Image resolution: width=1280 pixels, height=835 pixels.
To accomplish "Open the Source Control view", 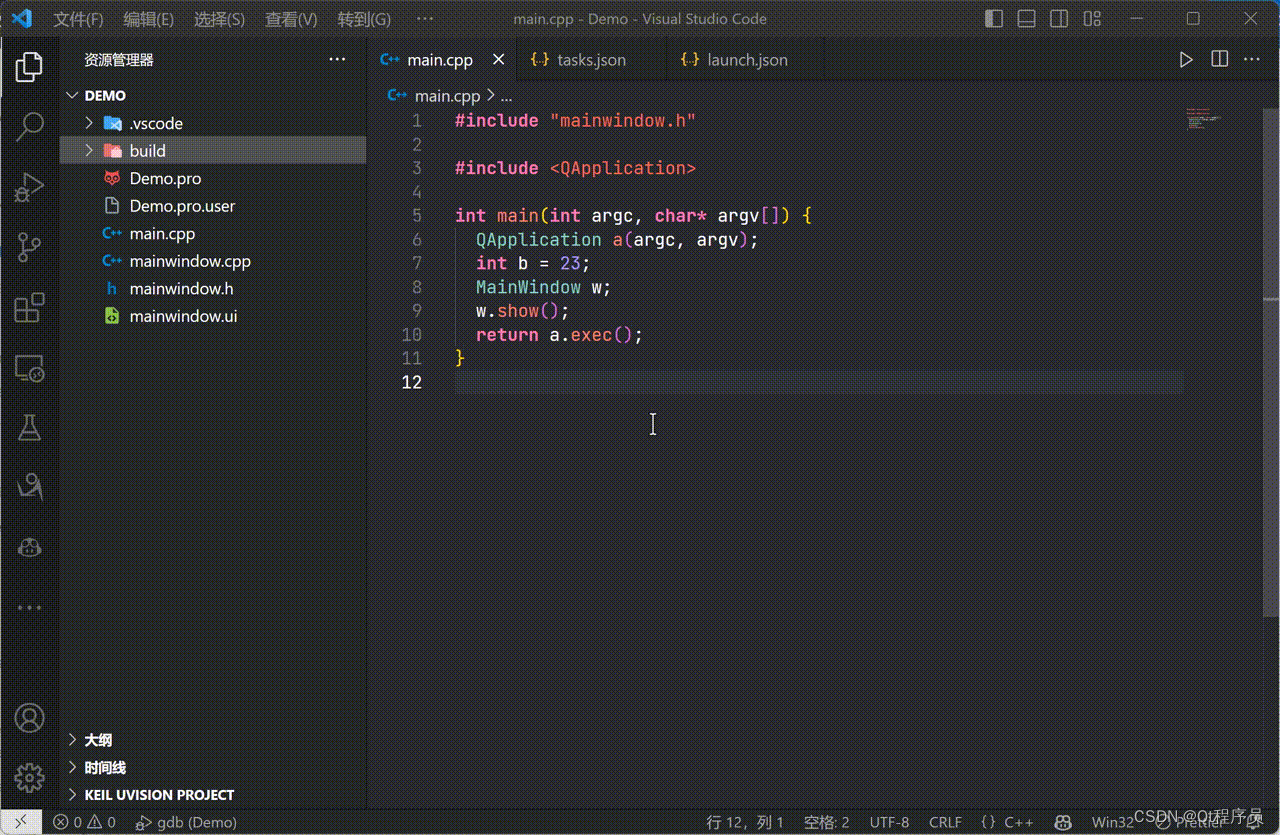I will (29, 247).
